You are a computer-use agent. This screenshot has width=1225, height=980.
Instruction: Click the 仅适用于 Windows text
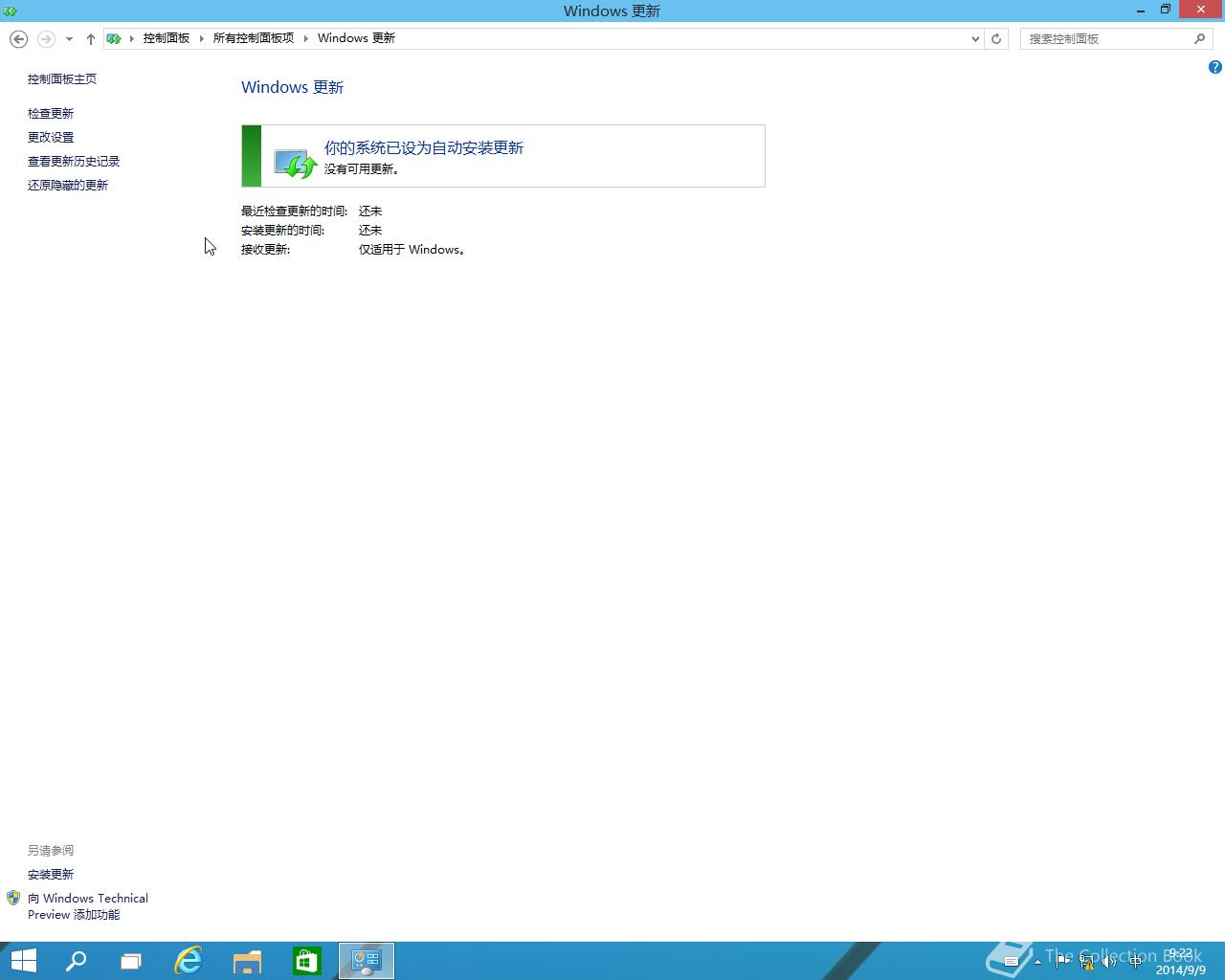click(x=412, y=250)
